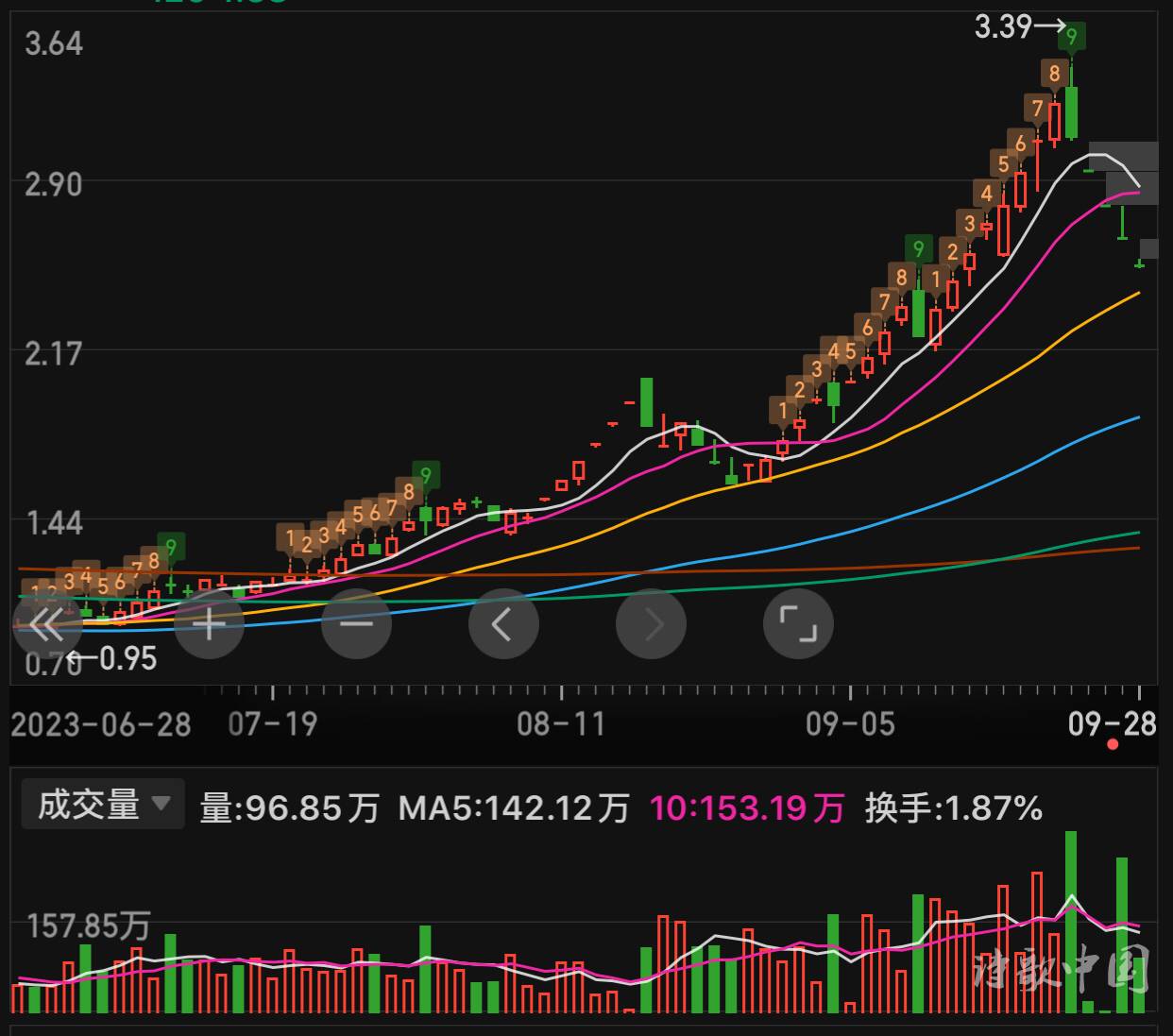
Task: Select the 07-19 date label
Action: (273, 725)
